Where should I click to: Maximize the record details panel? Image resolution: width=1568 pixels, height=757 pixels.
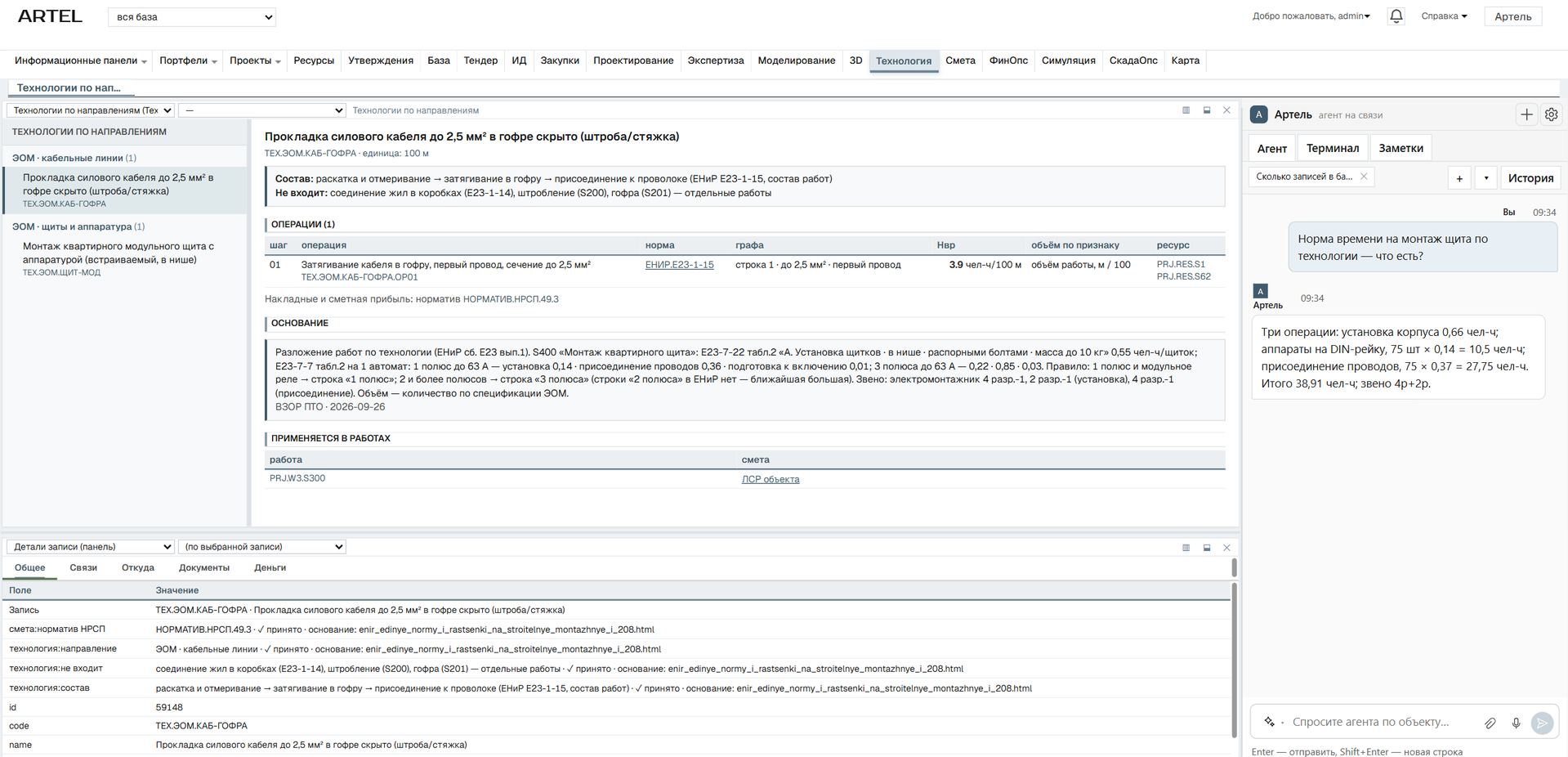coord(1207,548)
